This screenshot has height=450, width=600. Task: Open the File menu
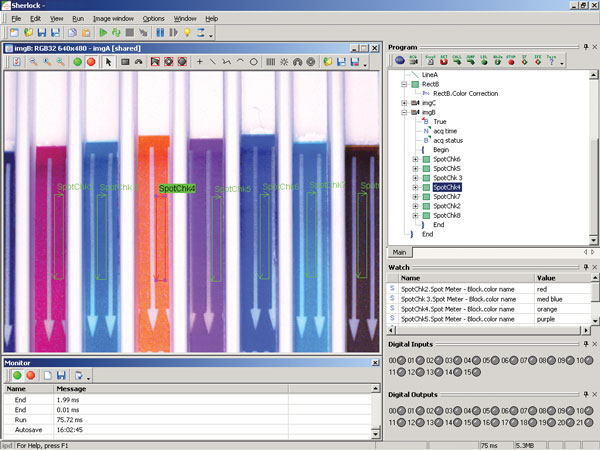click(x=16, y=18)
